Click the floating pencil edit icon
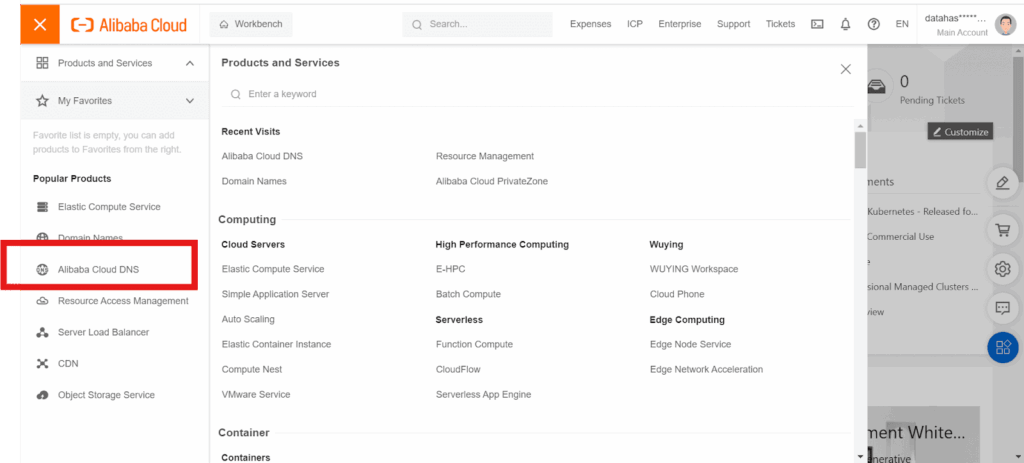This screenshot has height=463, width=1024. pos(1002,183)
